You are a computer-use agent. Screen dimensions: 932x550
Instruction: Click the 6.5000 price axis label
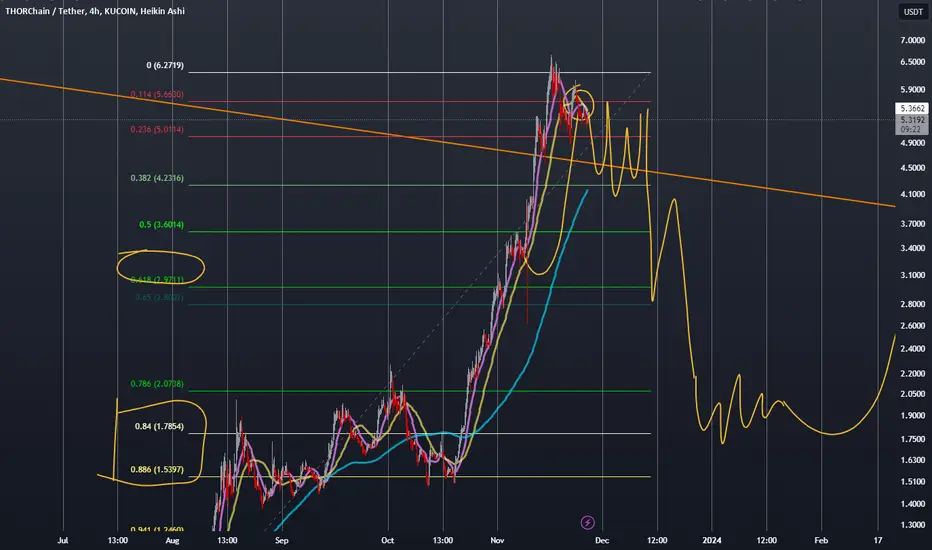click(x=912, y=62)
